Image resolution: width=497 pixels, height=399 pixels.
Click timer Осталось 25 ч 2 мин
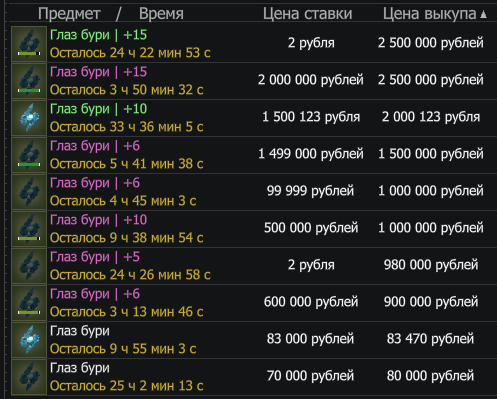(x=127, y=386)
